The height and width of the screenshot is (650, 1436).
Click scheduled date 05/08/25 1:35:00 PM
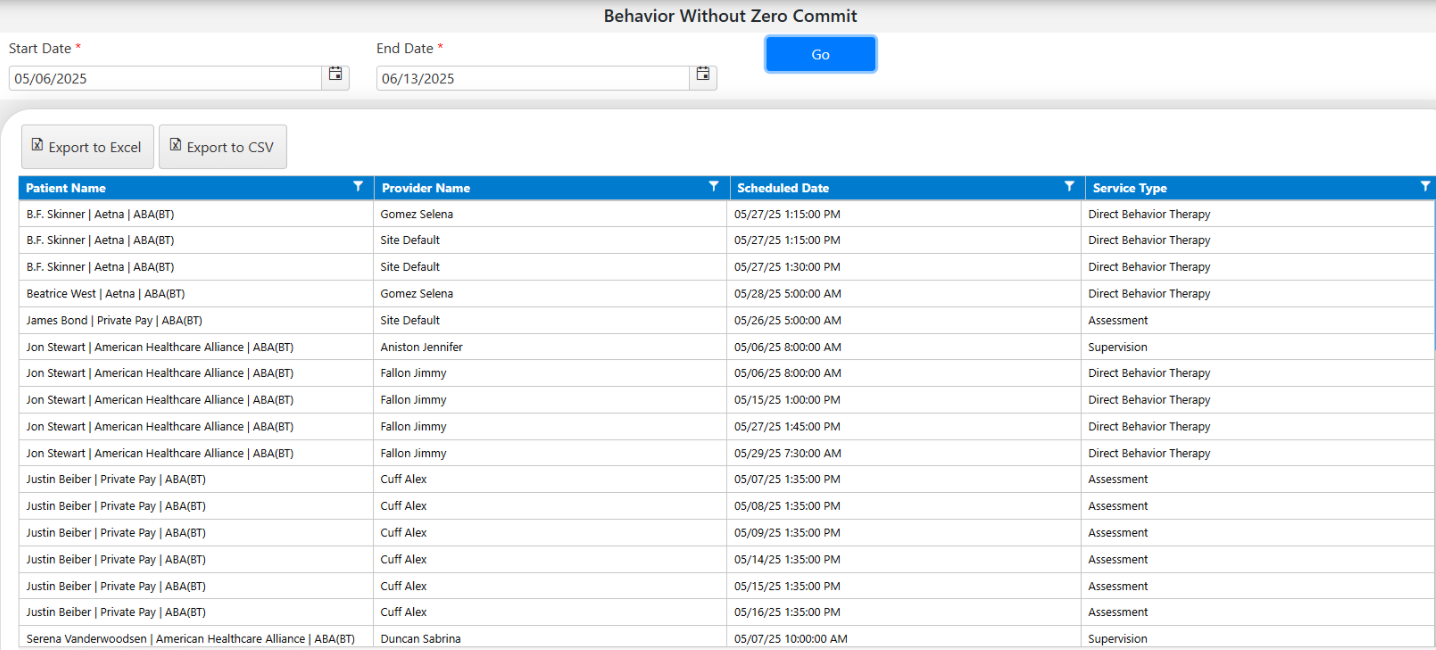787,506
